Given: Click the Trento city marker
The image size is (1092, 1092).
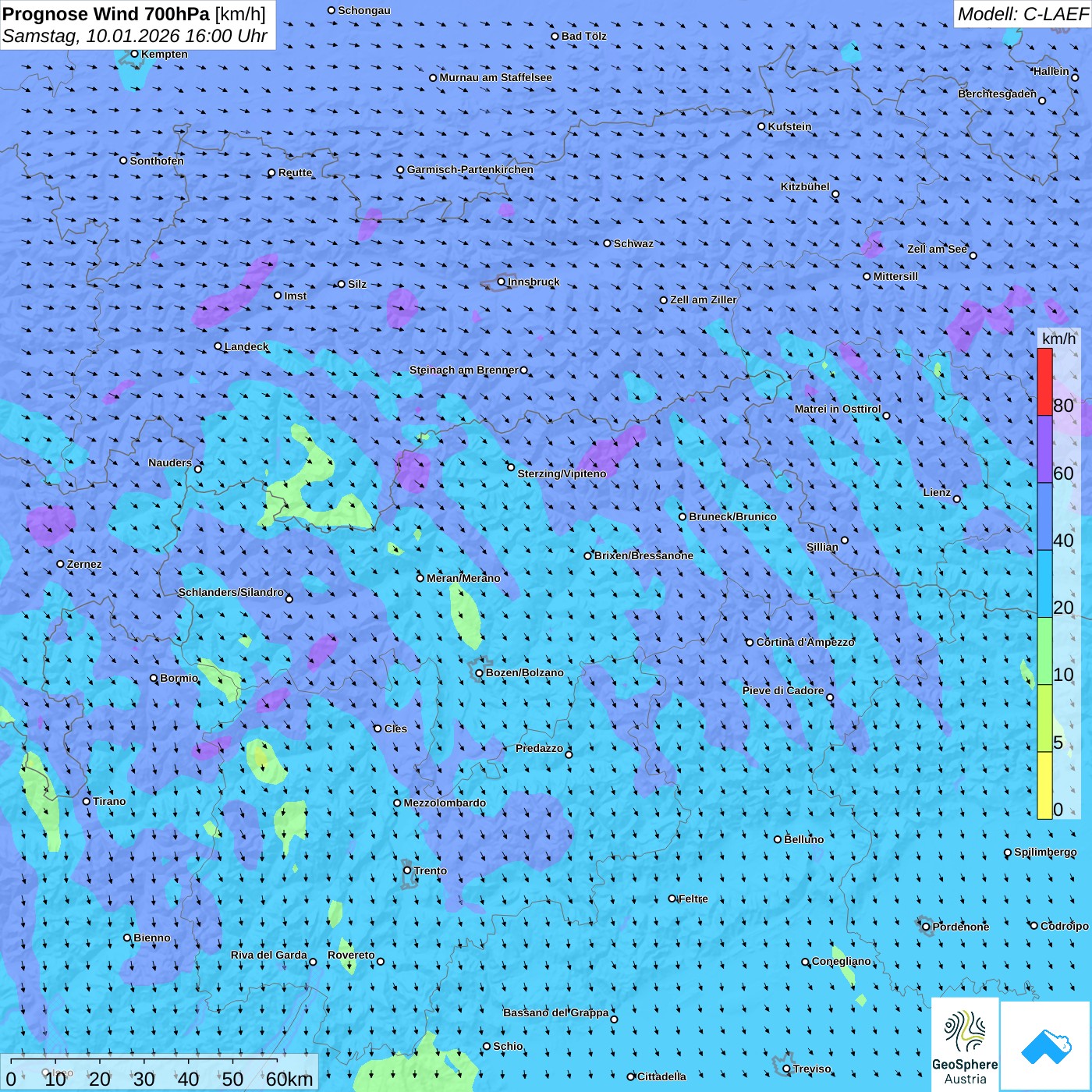Looking at the screenshot, I should (407, 870).
